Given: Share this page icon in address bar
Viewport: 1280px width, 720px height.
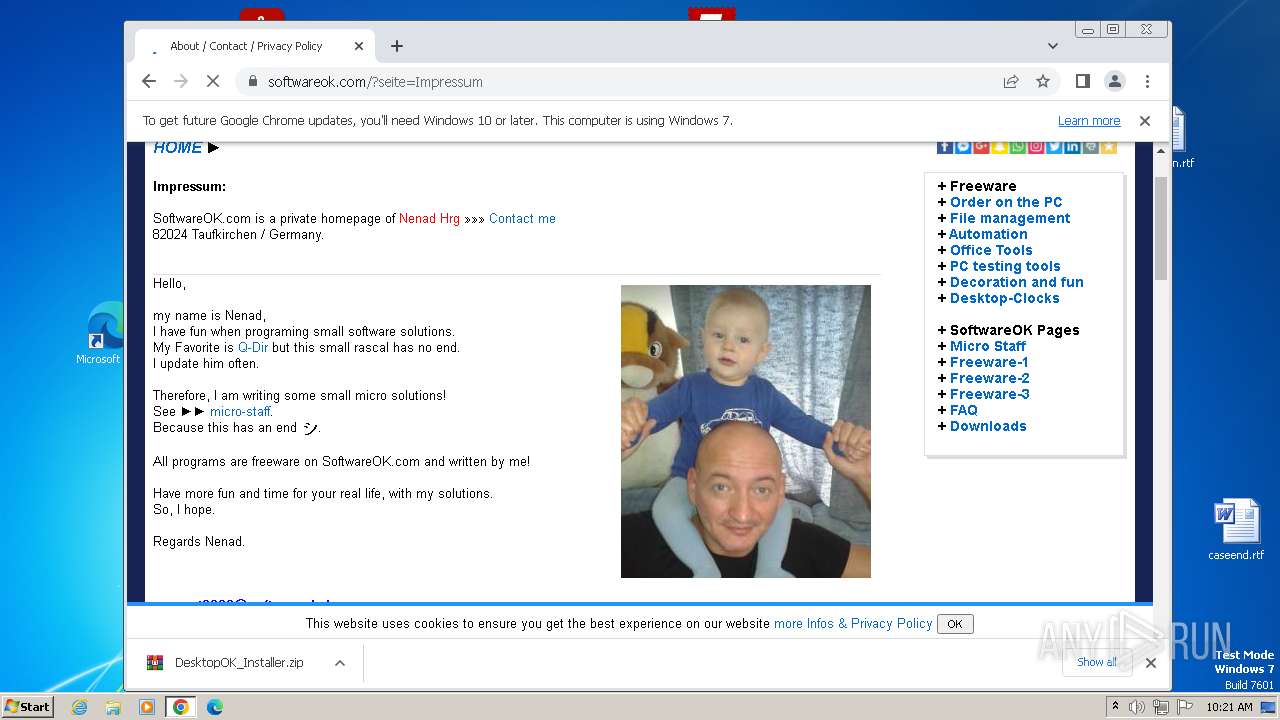Looking at the screenshot, I should 1011,81.
